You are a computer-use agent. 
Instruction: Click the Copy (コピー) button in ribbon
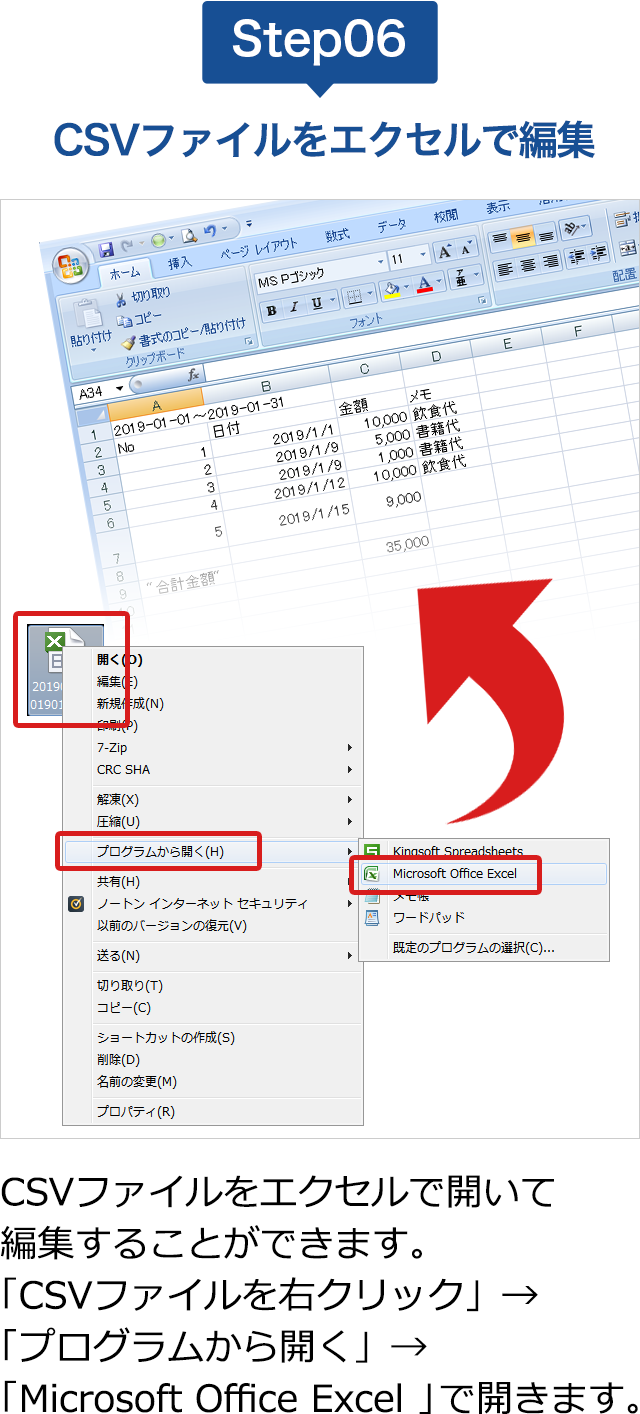point(138,319)
